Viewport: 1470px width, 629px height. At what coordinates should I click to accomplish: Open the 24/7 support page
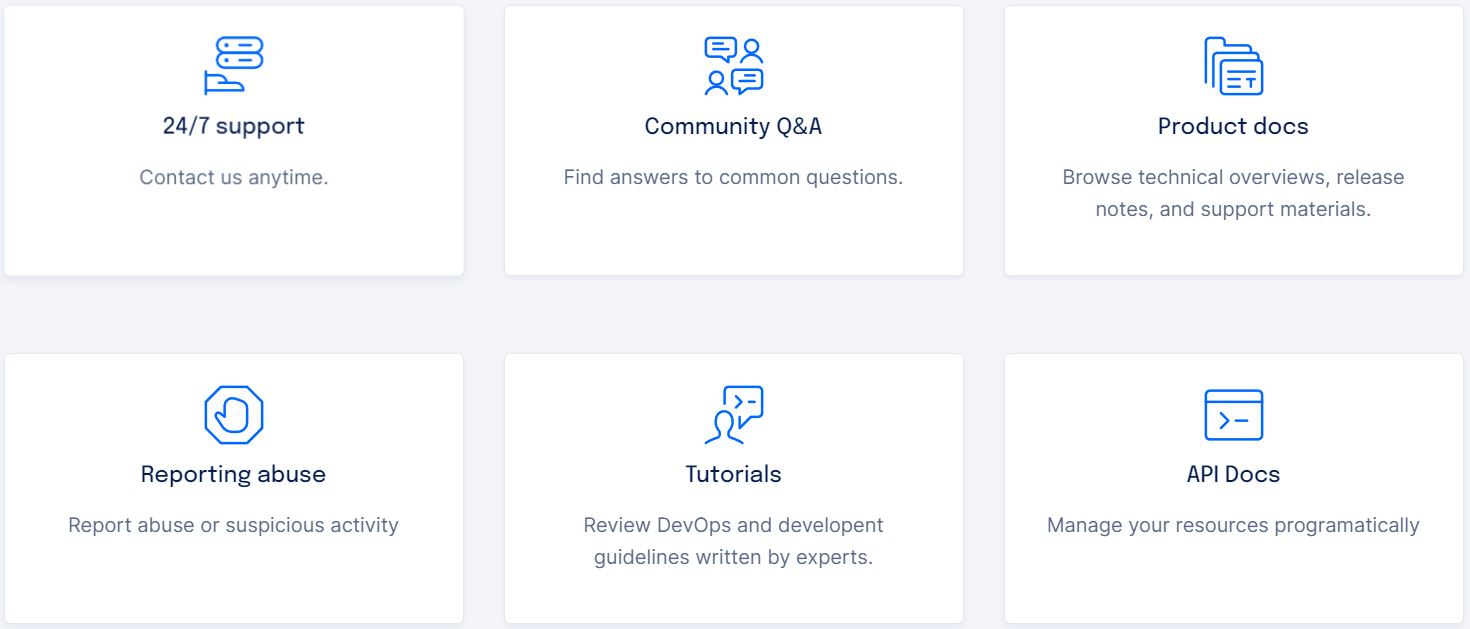click(234, 125)
